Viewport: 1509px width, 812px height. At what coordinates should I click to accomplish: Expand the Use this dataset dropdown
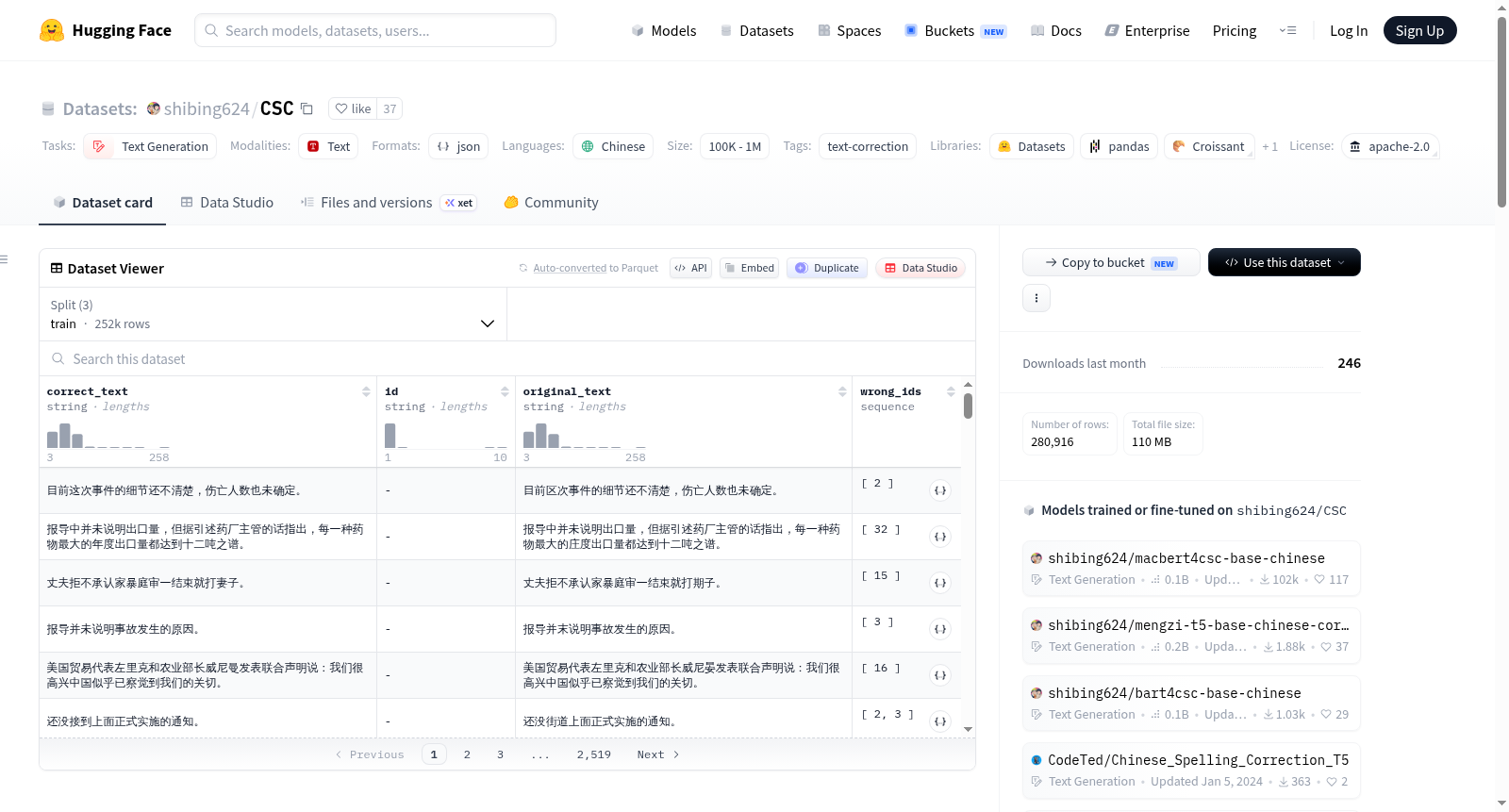[1285, 262]
